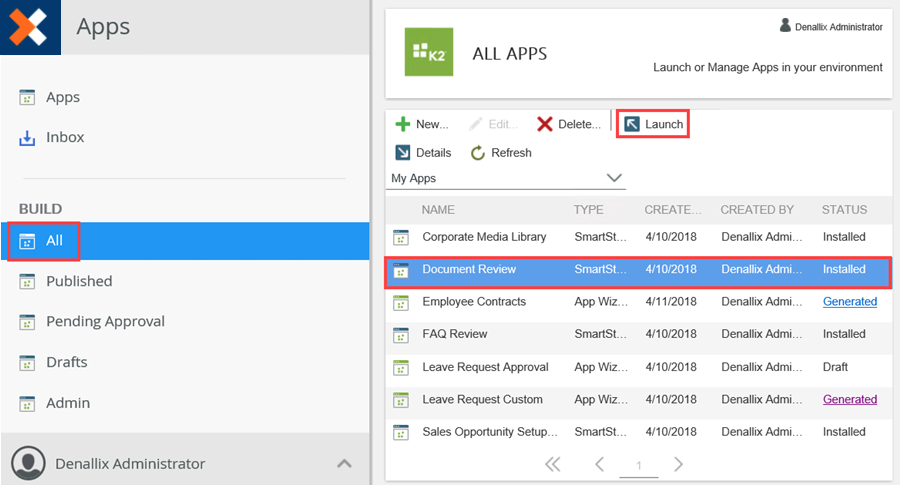Screen dimensions: 900x485
Task: Select the Employee Contracts app name
Action: click(474, 302)
